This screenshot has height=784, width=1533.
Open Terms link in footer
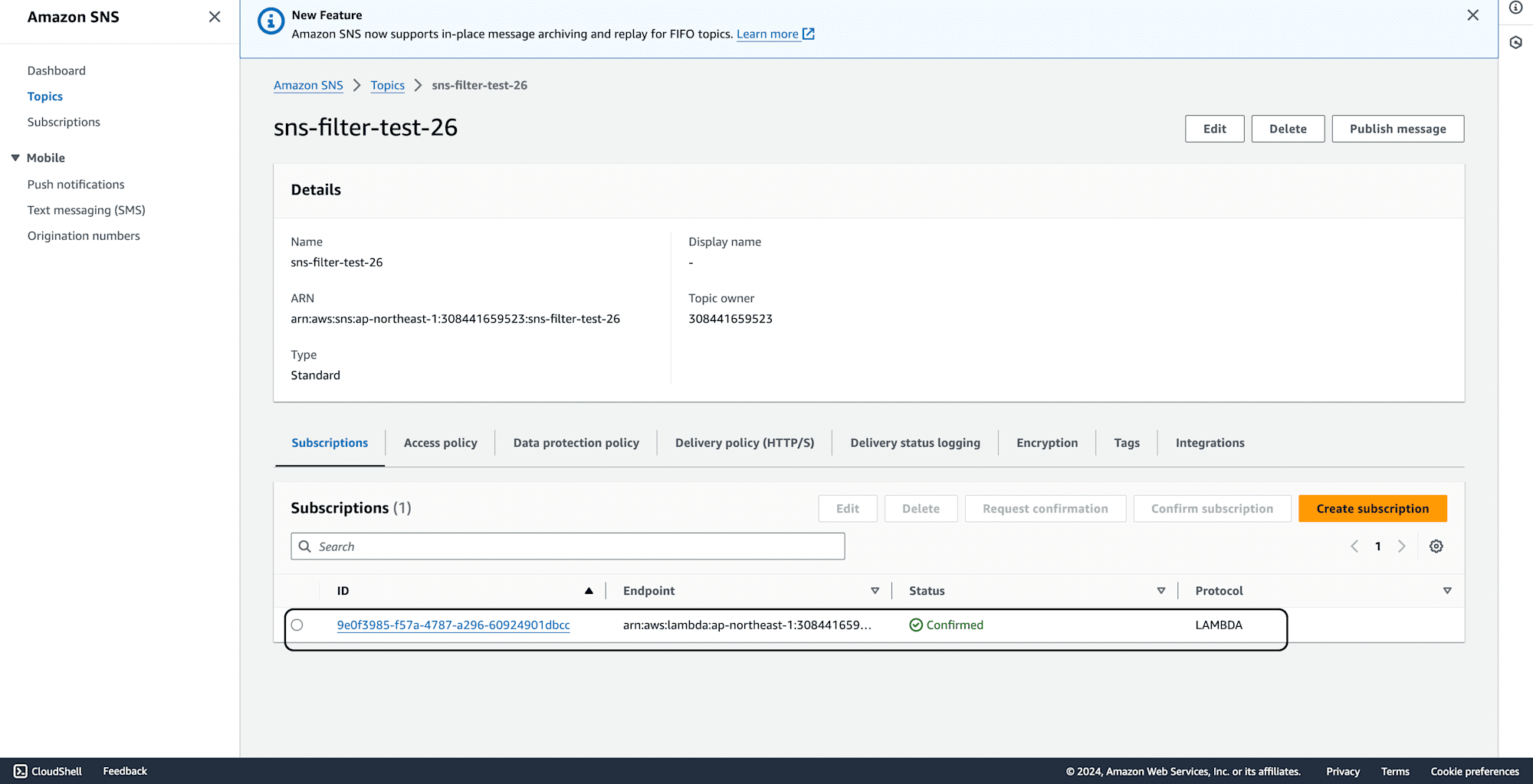pyautogui.click(x=1395, y=772)
